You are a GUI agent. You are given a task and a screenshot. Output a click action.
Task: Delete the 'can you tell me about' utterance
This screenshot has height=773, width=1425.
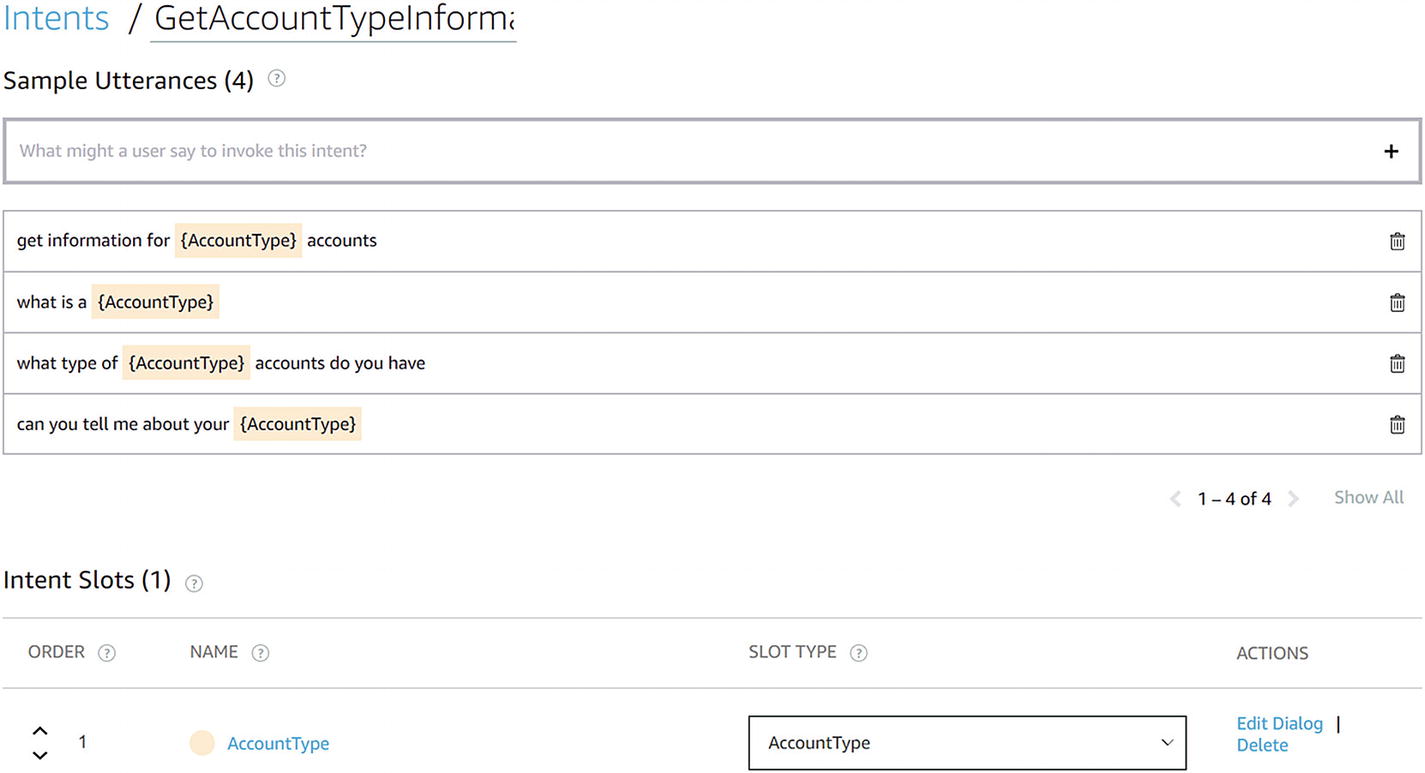pos(1397,424)
